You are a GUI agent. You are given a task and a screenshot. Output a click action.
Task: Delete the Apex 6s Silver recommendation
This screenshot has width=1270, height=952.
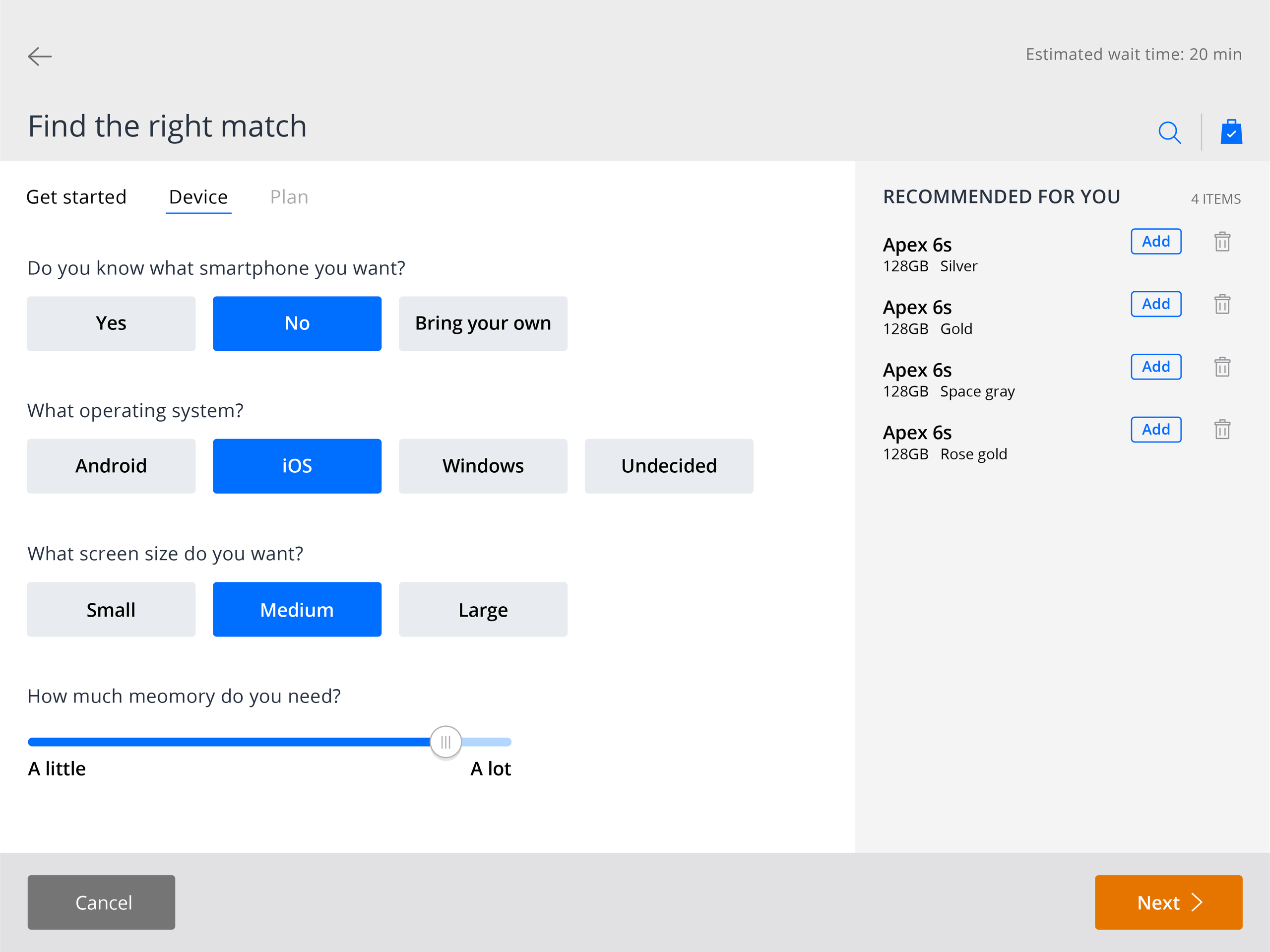[x=1222, y=242]
